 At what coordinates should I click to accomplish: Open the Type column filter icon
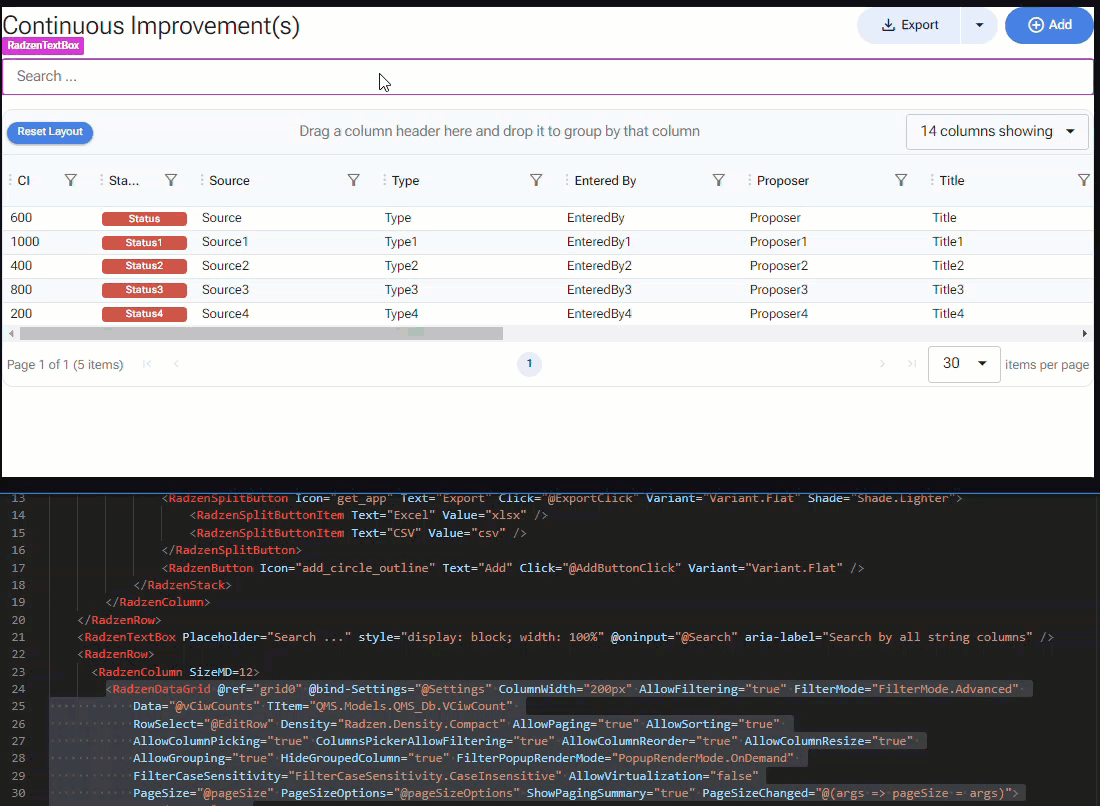pos(536,180)
